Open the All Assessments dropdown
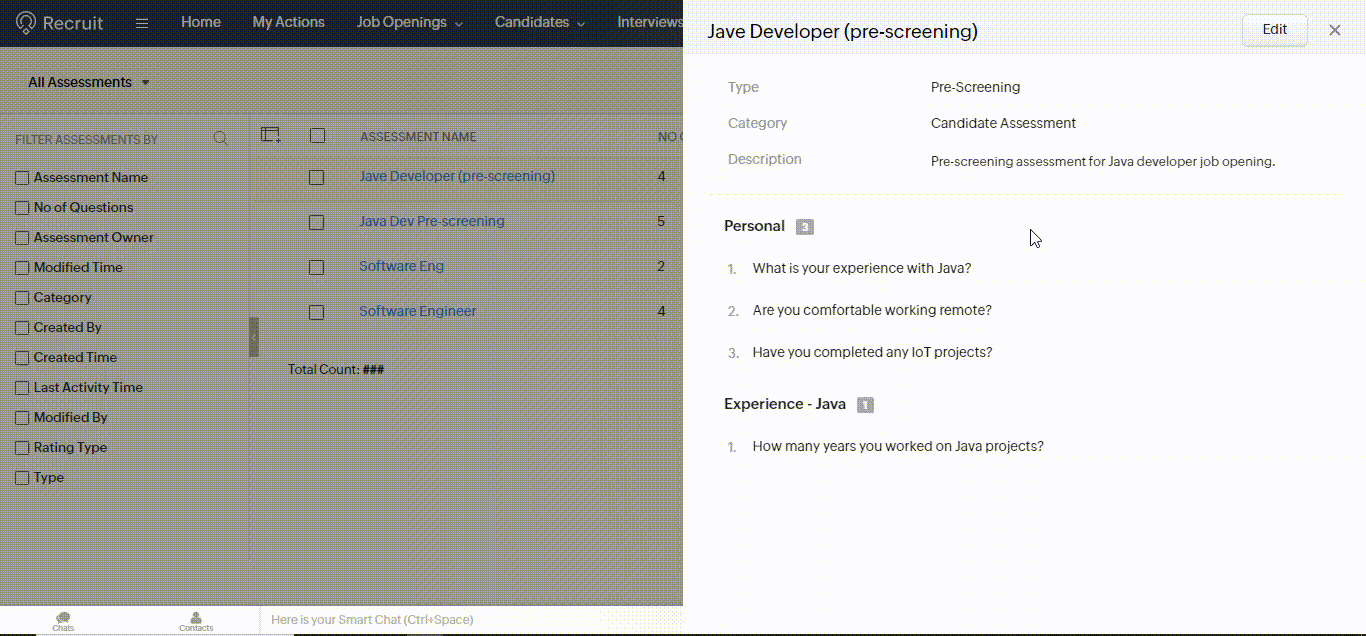This screenshot has height=636, width=1366. (89, 82)
